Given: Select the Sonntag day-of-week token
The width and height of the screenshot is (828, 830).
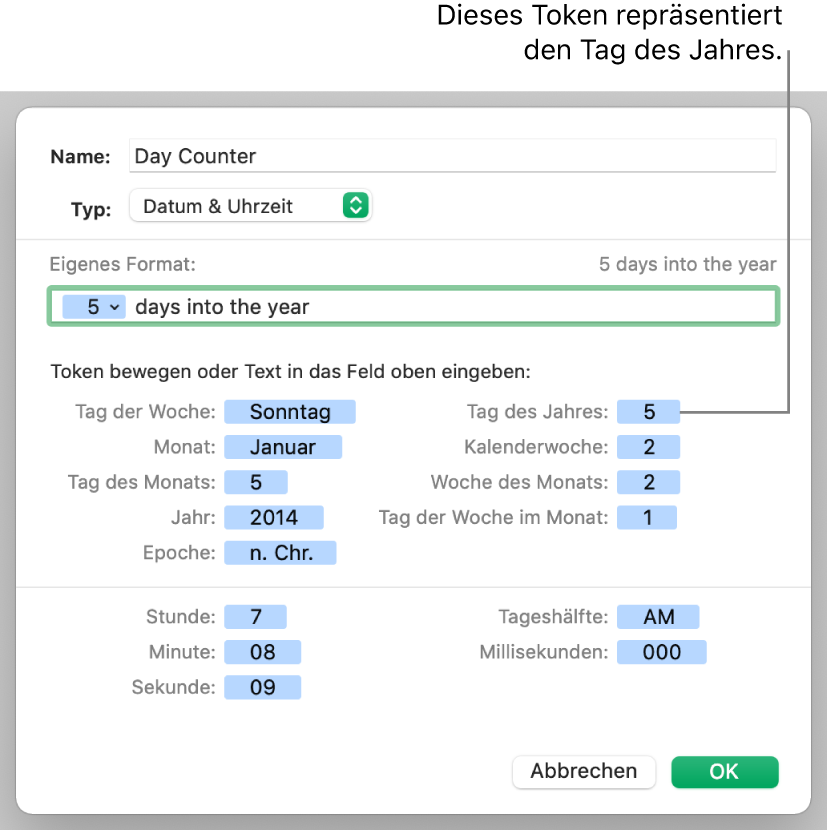Looking at the screenshot, I should pyautogui.click(x=289, y=411).
